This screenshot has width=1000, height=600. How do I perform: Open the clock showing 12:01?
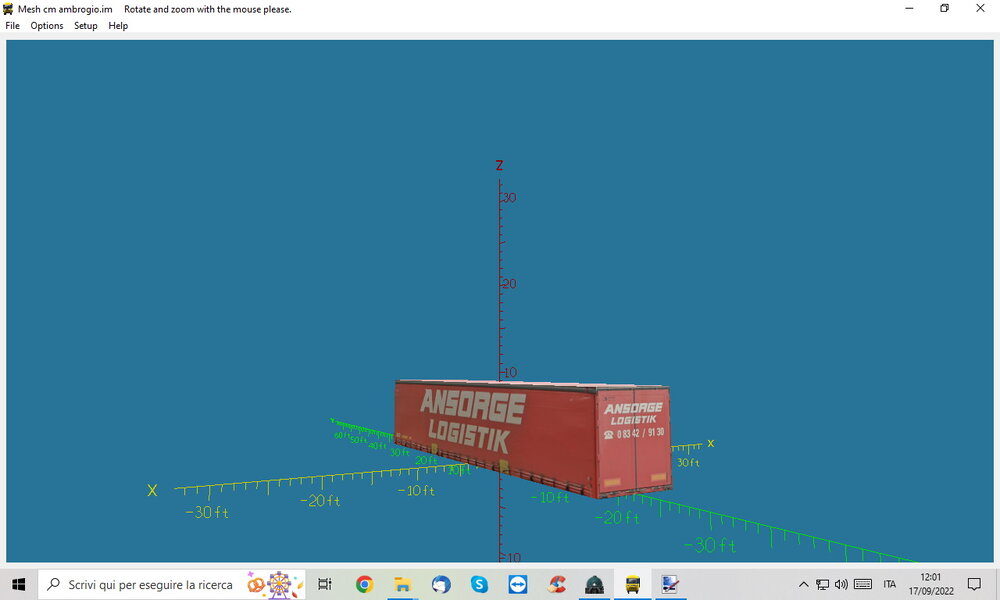coord(930,584)
